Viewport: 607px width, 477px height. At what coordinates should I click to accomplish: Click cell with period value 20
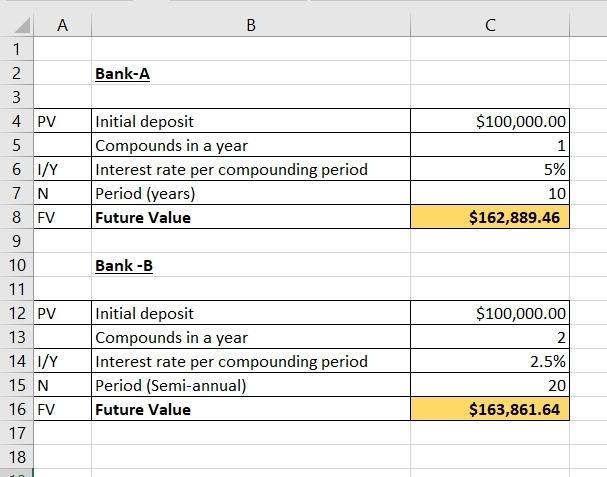pyautogui.click(x=490, y=385)
